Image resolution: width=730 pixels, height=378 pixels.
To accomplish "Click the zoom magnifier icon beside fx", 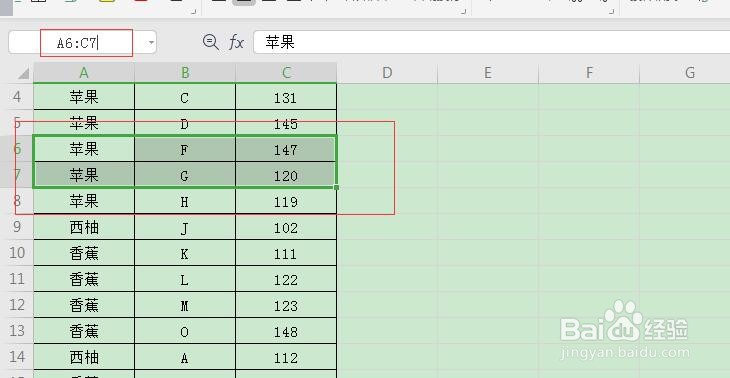I will click(x=211, y=42).
